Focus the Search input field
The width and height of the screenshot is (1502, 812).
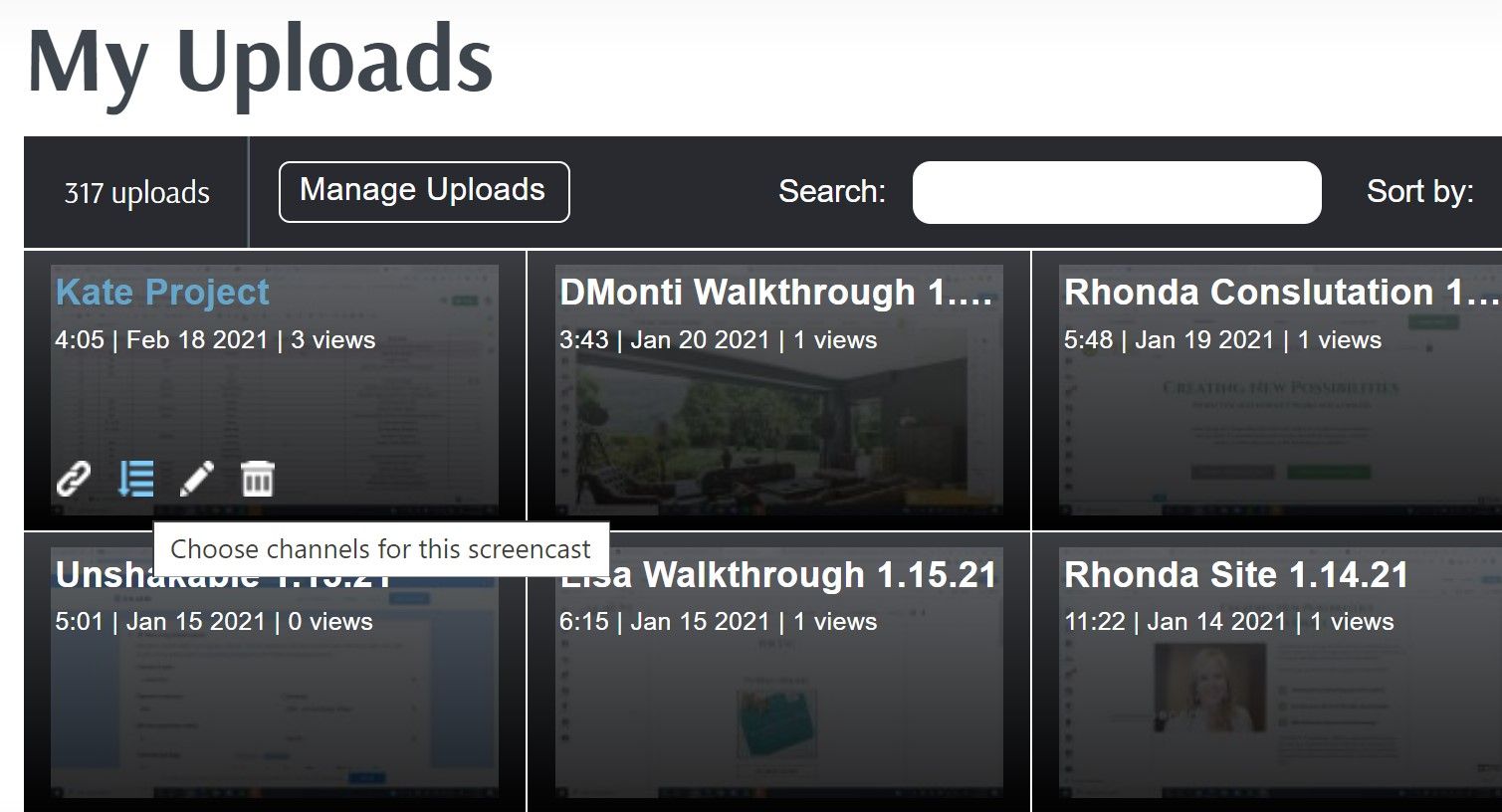(1117, 192)
